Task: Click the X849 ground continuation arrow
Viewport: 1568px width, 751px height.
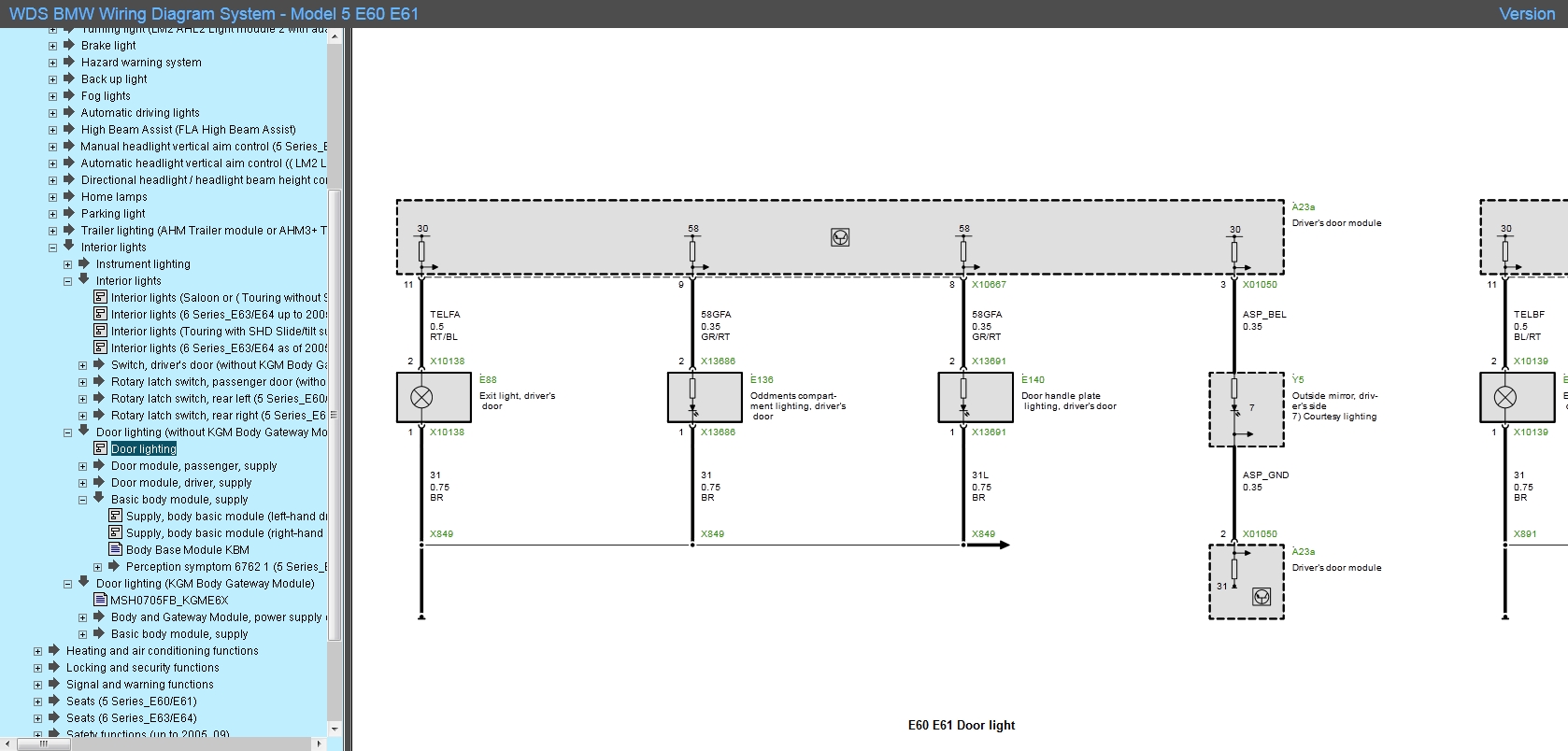Action: pos(992,545)
